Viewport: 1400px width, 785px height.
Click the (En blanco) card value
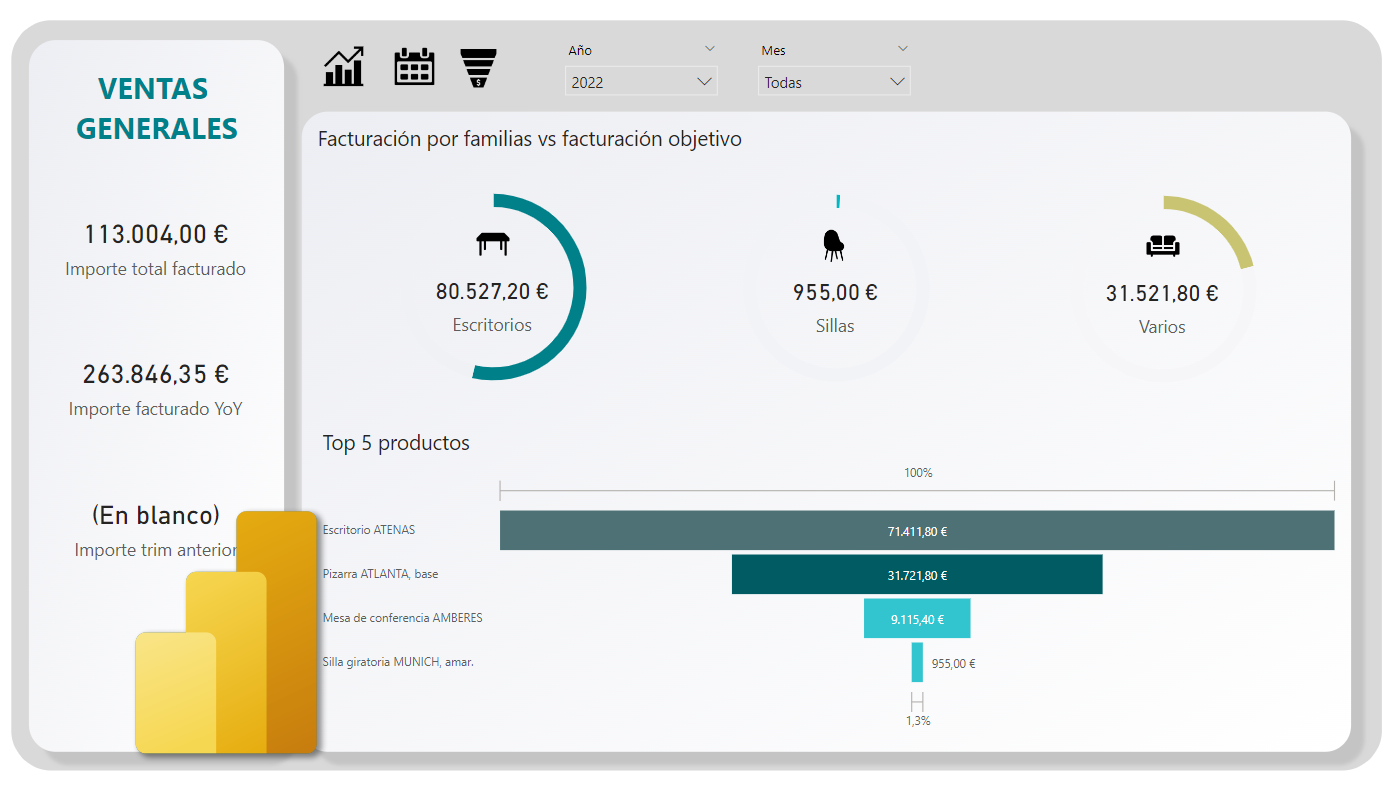(x=156, y=515)
